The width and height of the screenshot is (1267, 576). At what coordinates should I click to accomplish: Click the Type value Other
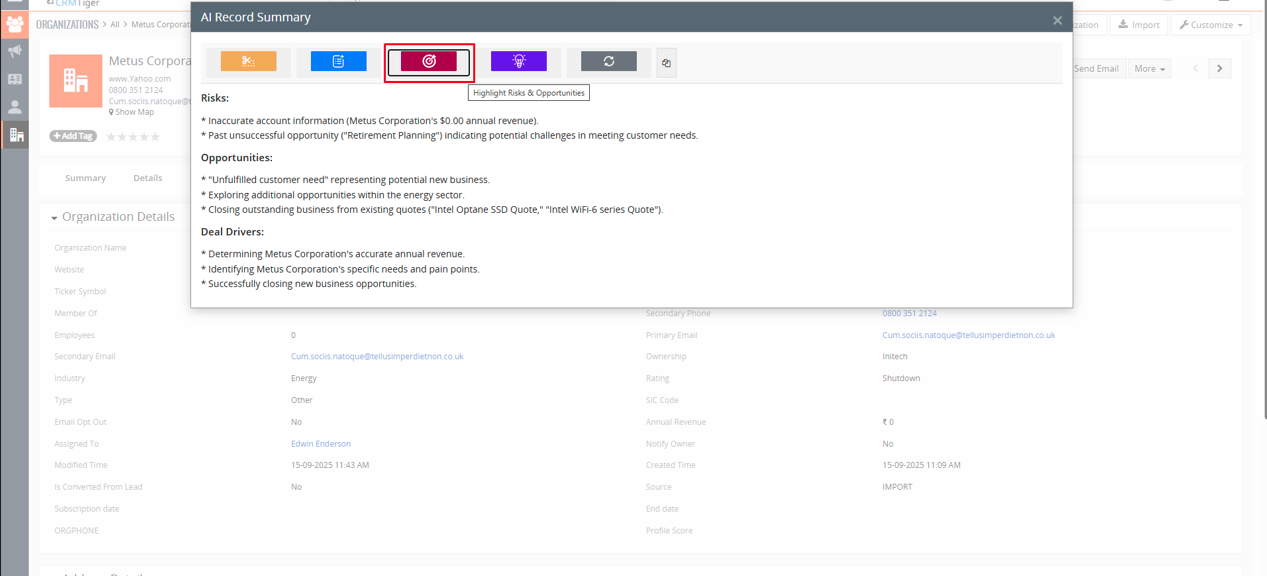[302, 400]
